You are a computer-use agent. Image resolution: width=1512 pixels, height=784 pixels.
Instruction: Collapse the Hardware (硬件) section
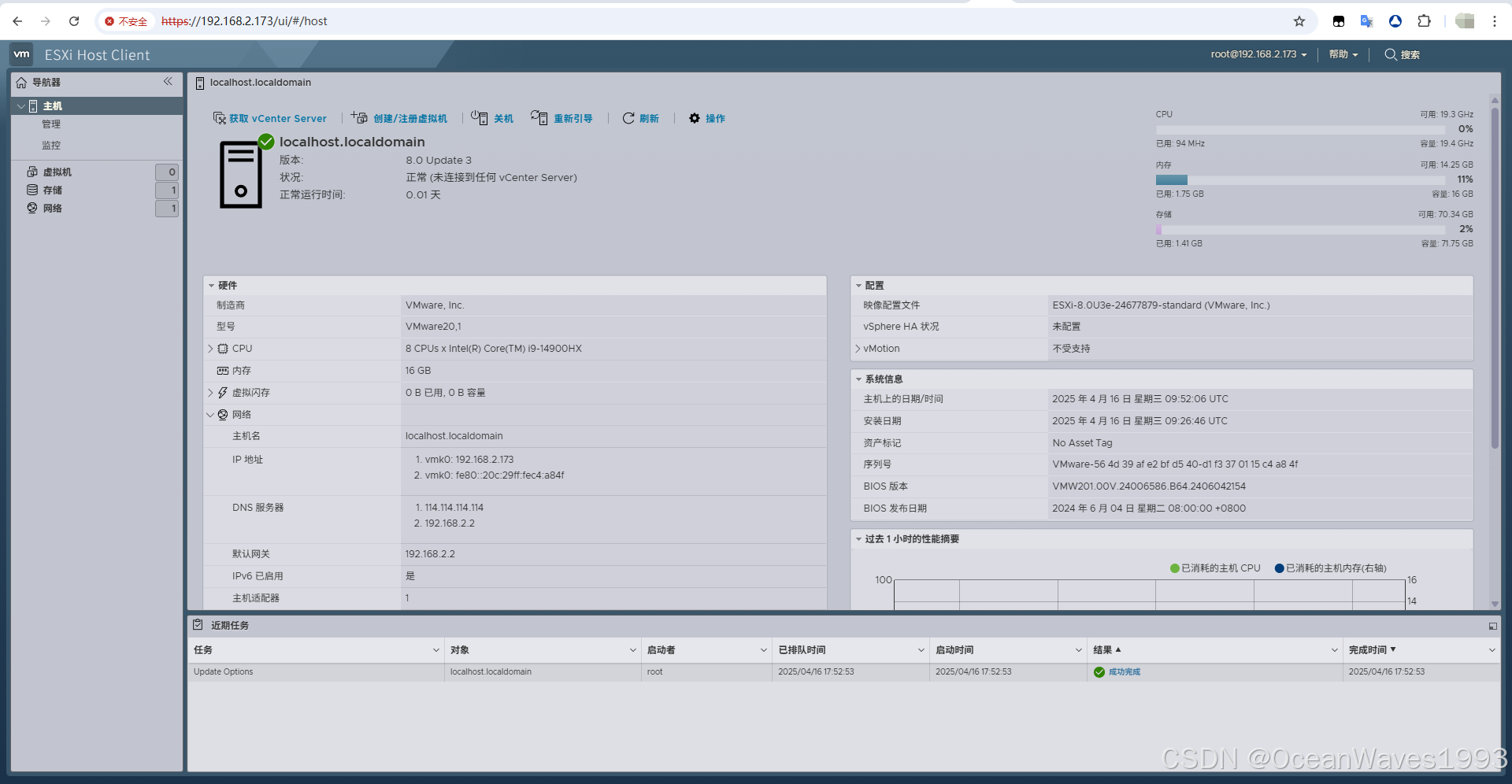[211, 286]
